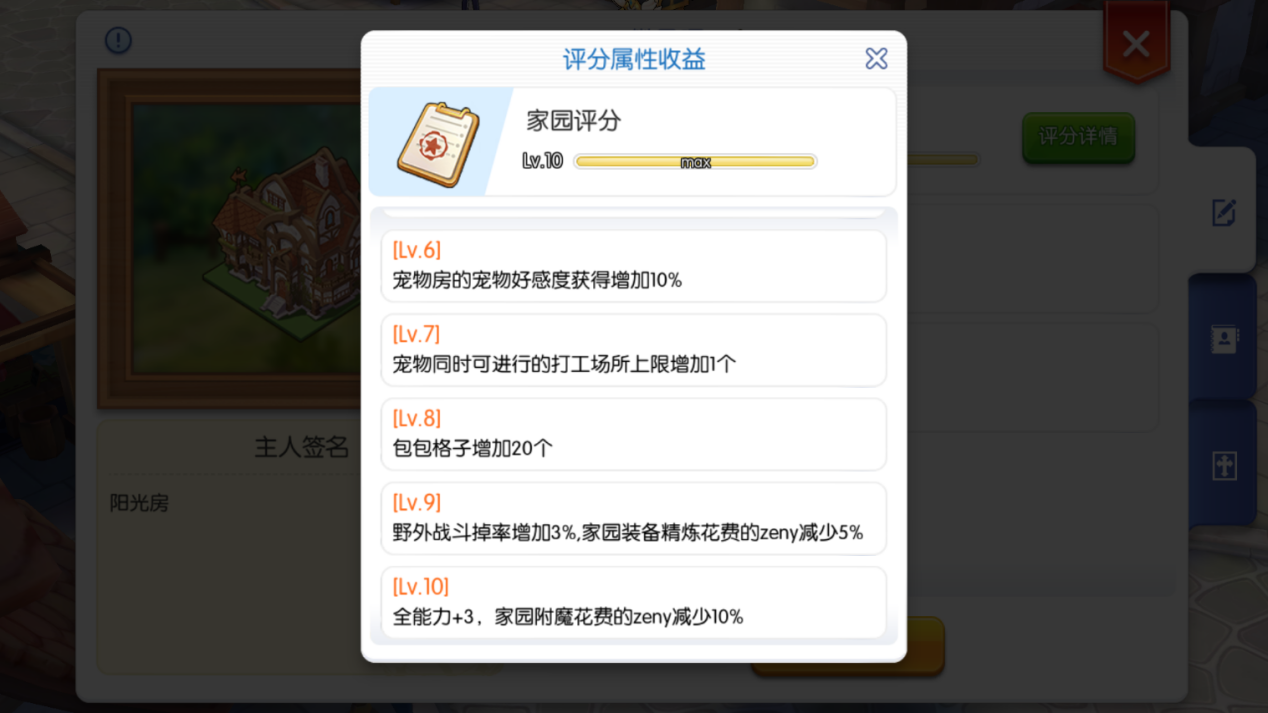Open the edit pencil sidebar tab
1268x713 pixels.
tap(1224, 212)
